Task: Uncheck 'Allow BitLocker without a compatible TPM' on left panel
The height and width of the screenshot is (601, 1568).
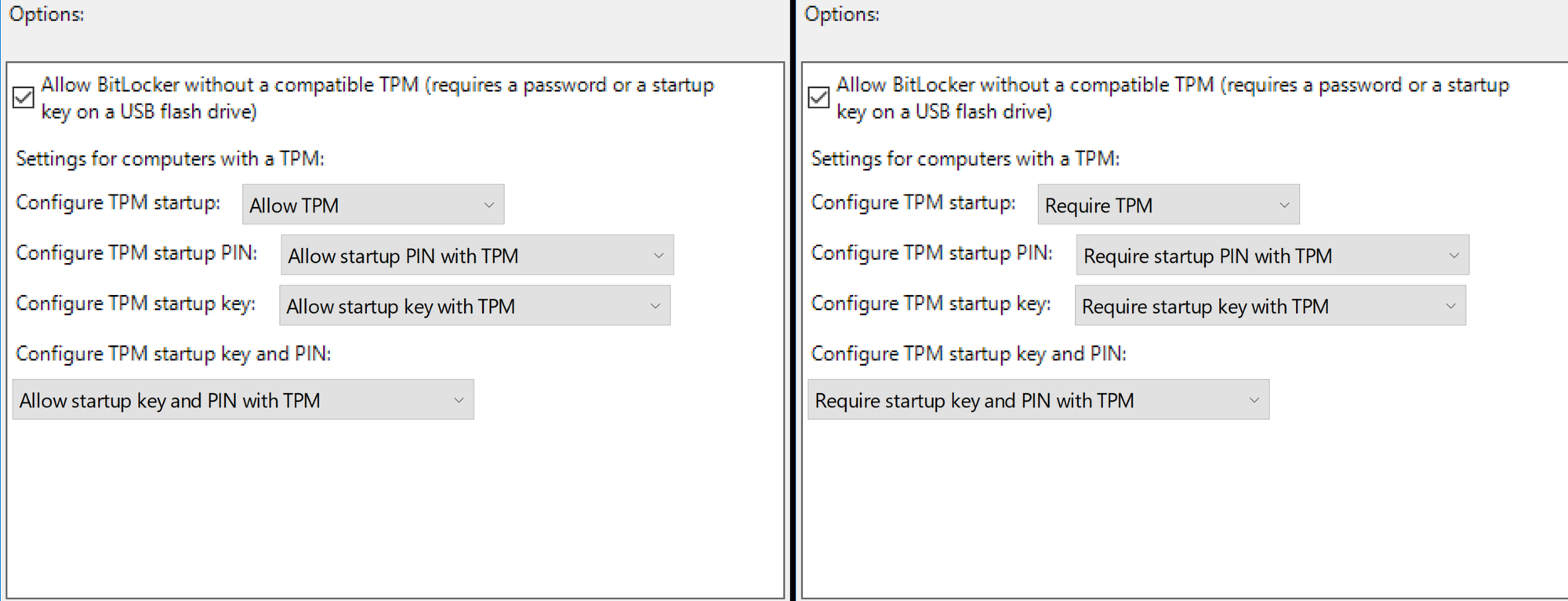Action: coord(23,97)
